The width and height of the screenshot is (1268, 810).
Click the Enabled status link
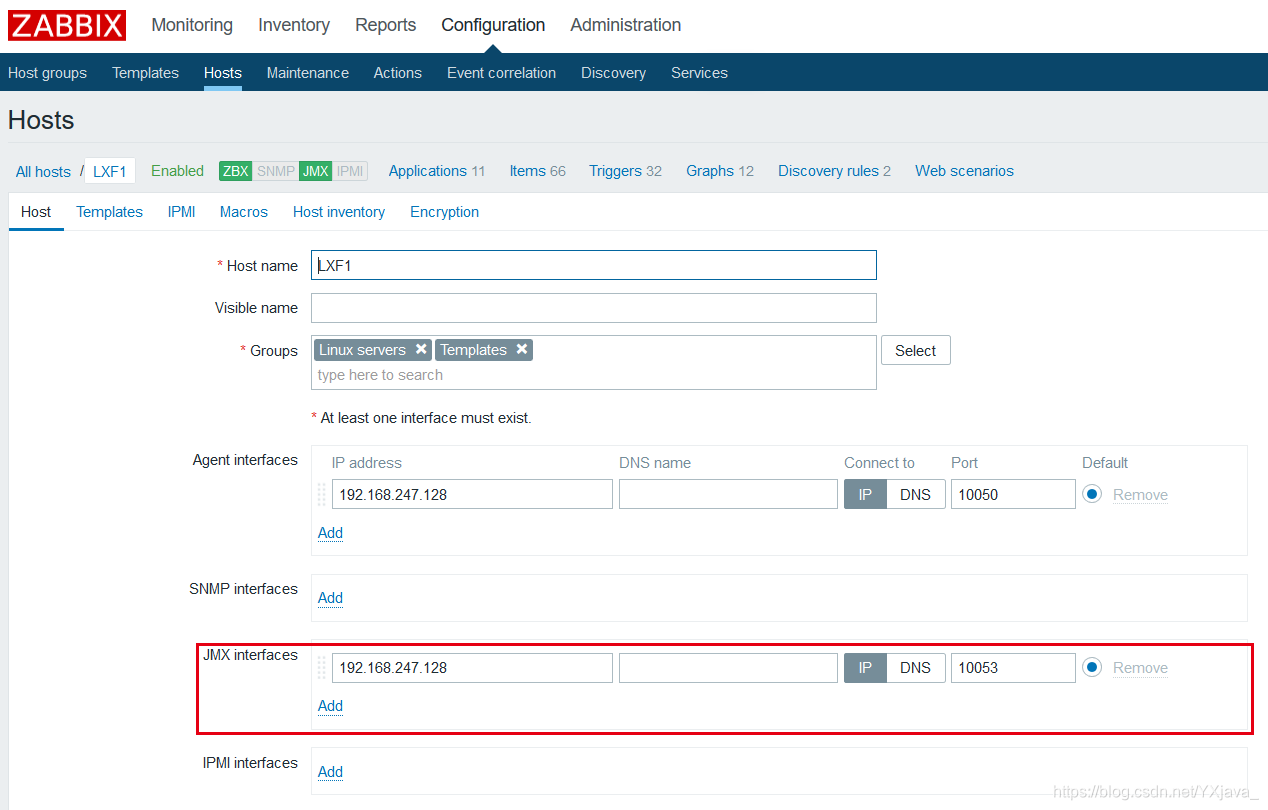(177, 171)
